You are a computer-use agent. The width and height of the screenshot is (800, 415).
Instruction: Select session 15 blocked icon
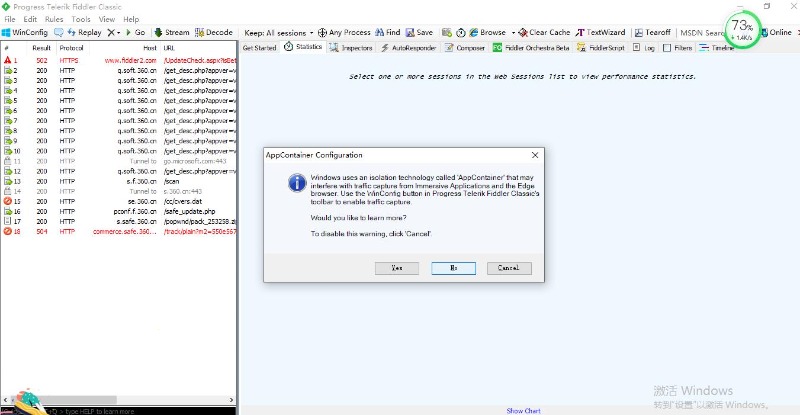(x=8, y=202)
